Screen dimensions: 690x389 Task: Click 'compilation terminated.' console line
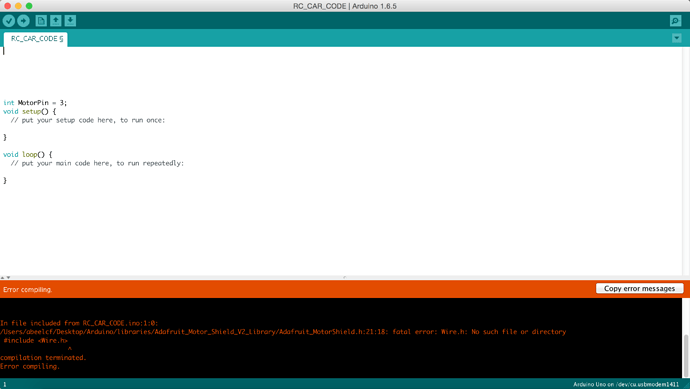43,358
